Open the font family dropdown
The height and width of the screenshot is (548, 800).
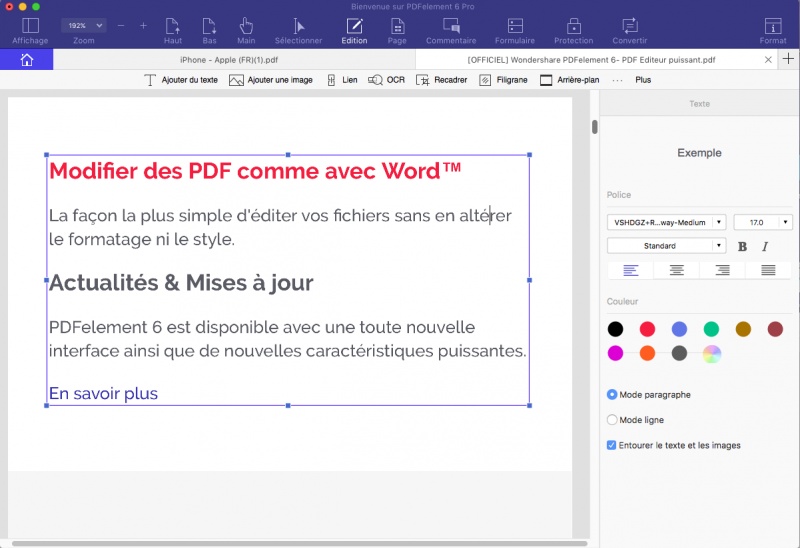(666, 222)
